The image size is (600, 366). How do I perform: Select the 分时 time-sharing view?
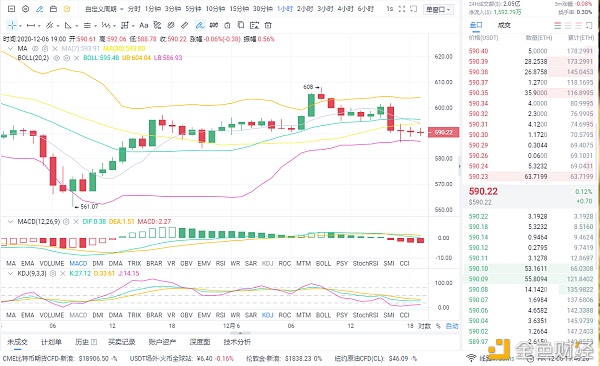[x=134, y=9]
